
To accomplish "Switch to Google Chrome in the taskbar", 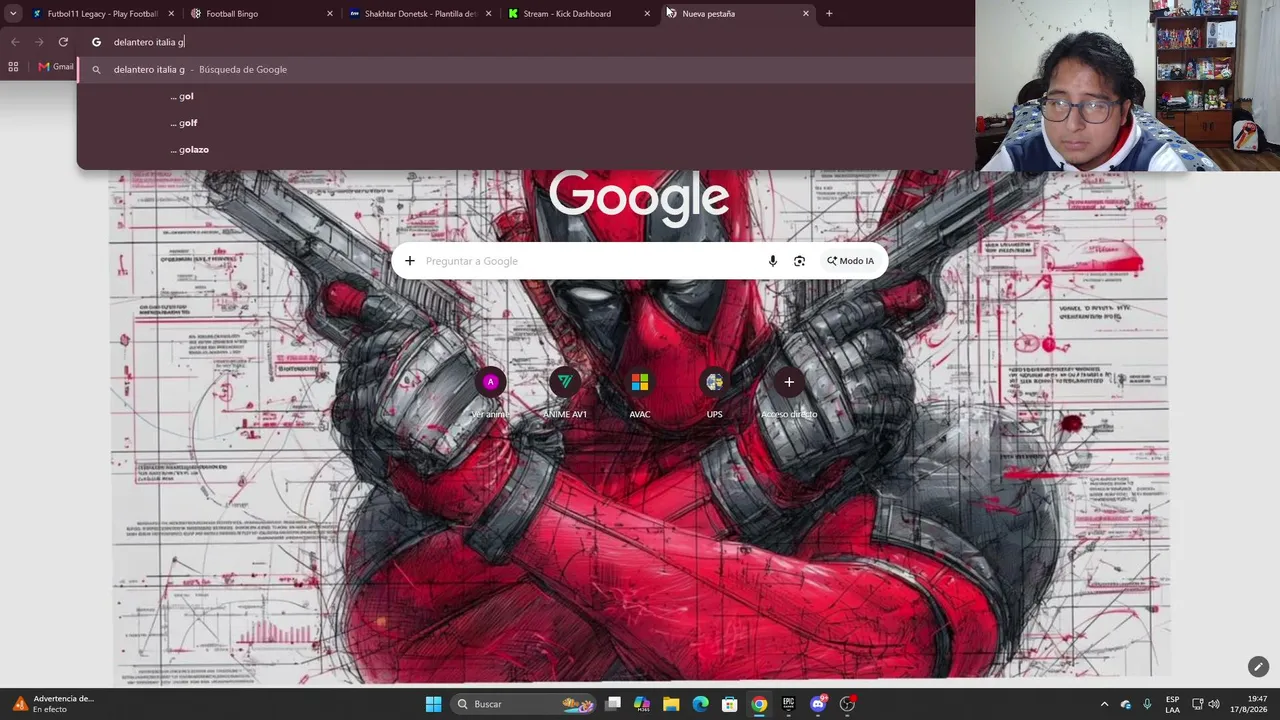I will pyautogui.click(x=759, y=704).
